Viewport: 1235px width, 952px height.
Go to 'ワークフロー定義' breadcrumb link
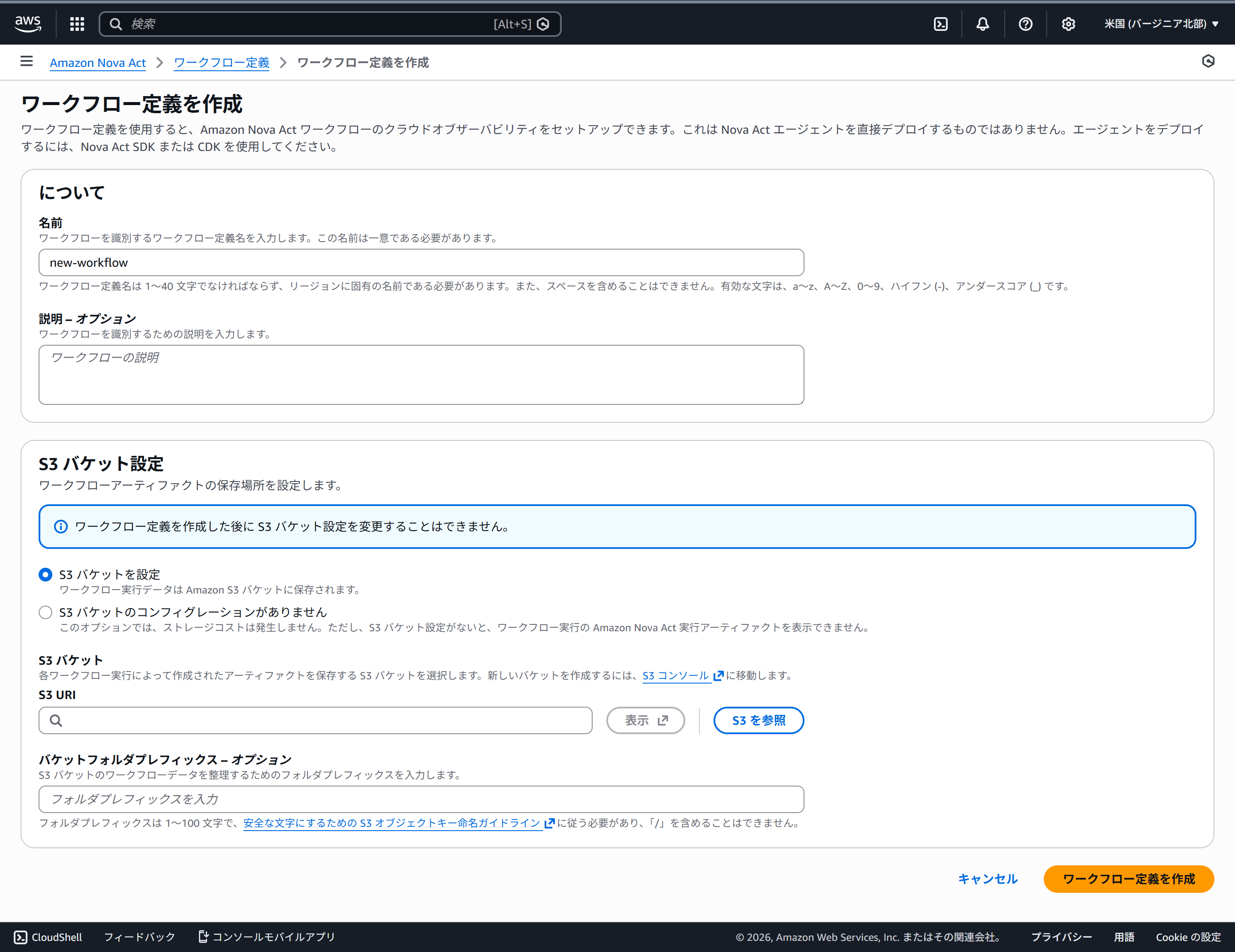pos(221,63)
